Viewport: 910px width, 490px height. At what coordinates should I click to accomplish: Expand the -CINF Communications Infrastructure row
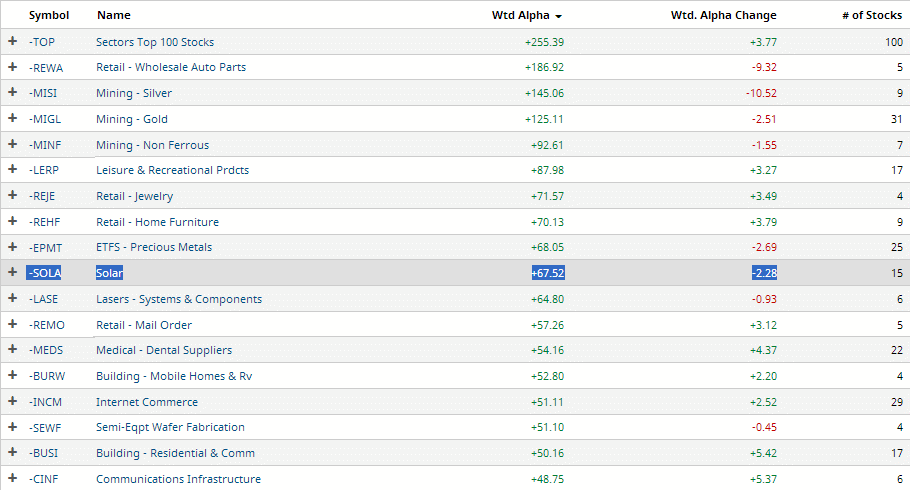coord(12,478)
